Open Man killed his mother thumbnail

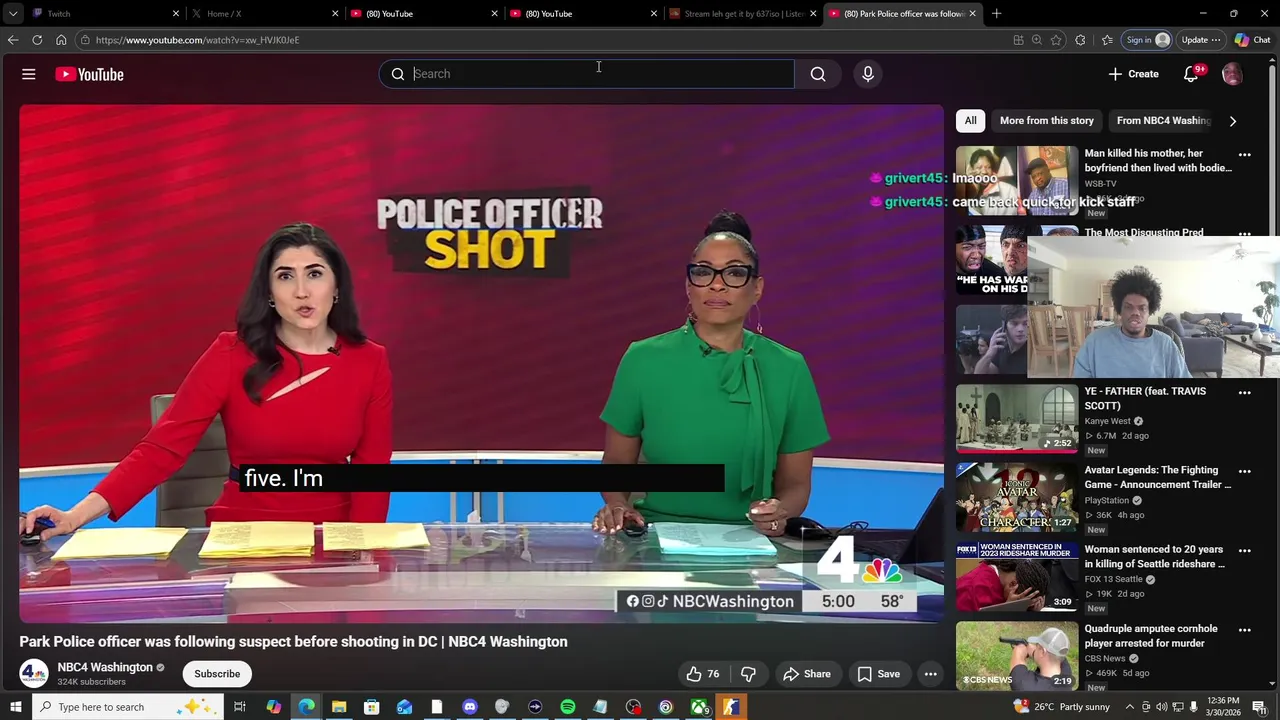[1017, 180]
